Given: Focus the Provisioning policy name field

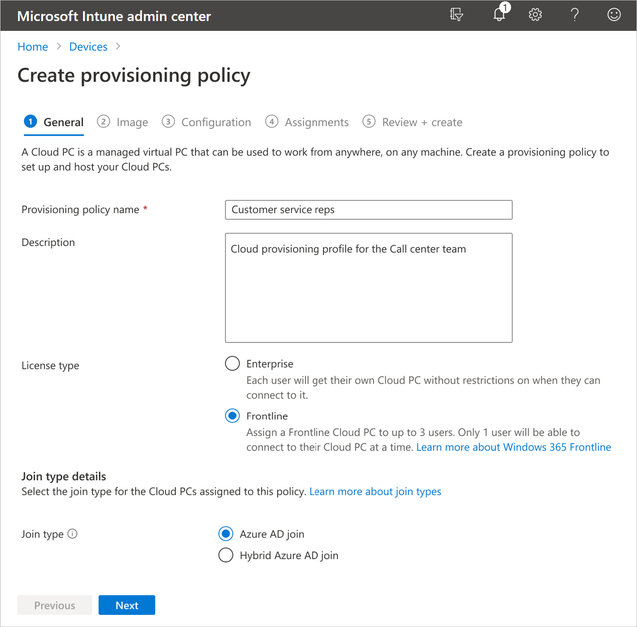Looking at the screenshot, I should click(x=368, y=210).
